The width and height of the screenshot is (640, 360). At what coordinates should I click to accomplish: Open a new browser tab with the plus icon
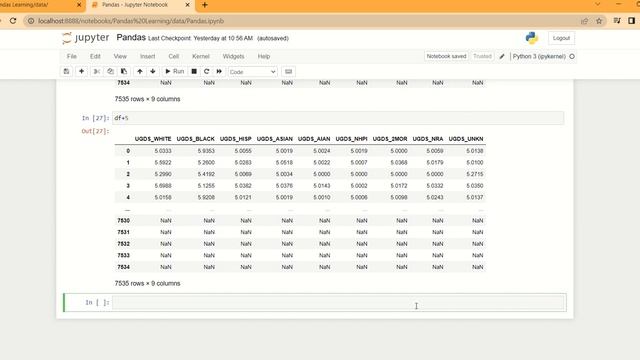204,5
